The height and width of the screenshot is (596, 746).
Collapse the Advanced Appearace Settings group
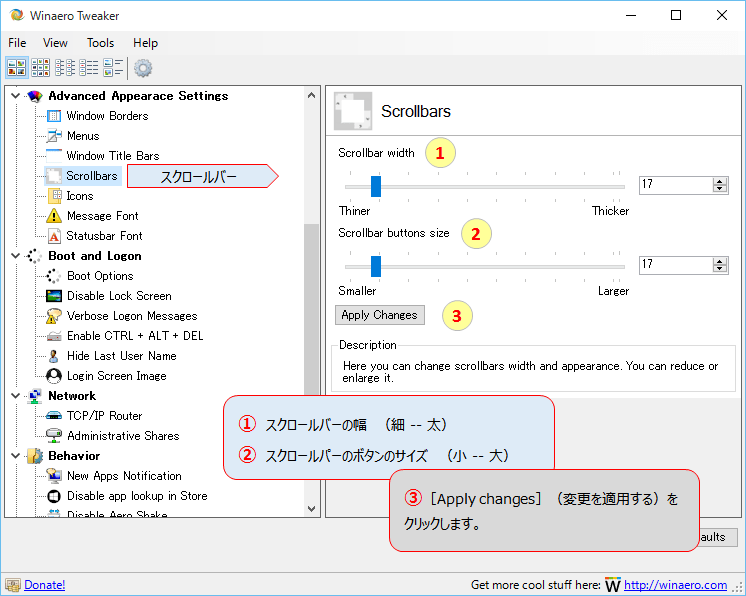point(15,96)
